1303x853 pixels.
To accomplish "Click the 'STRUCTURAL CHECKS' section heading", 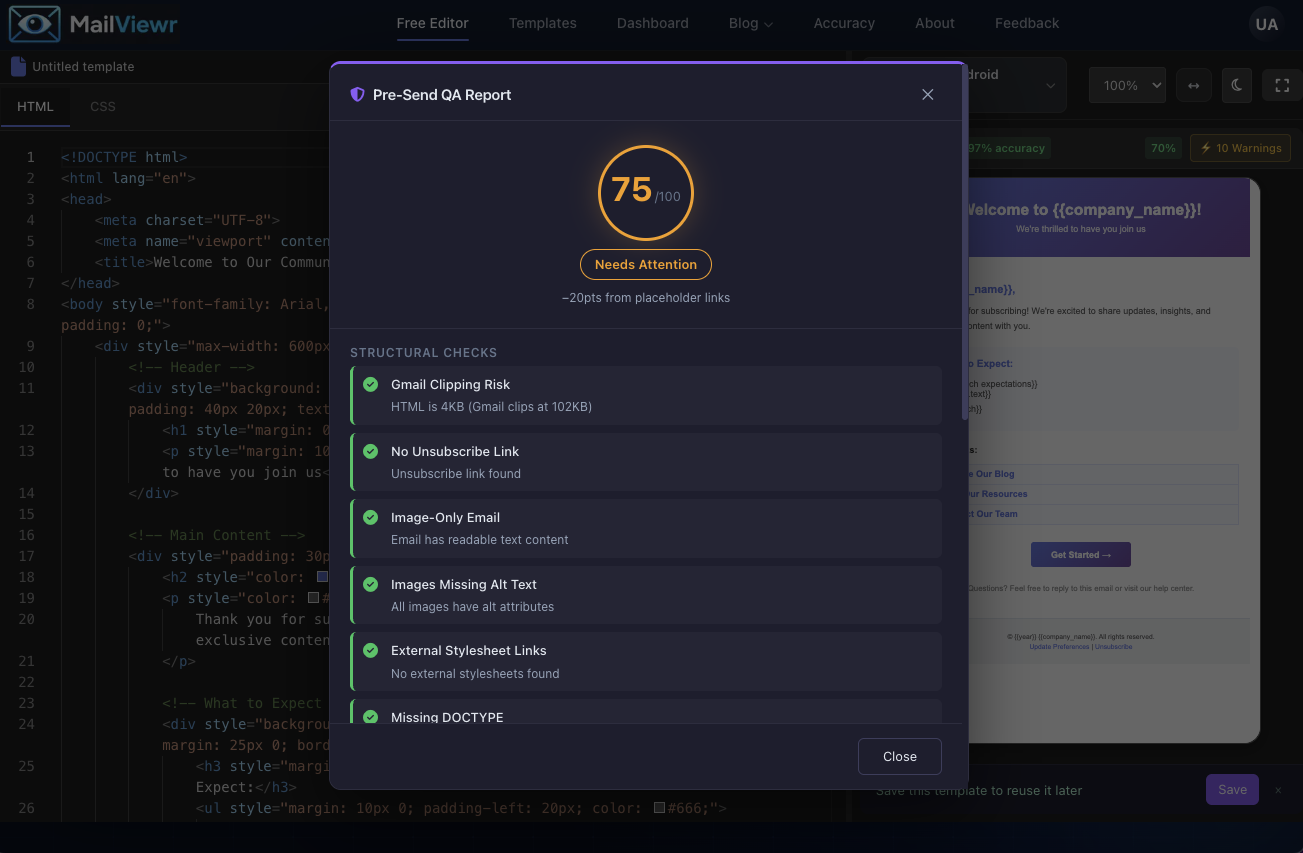I will (x=424, y=353).
